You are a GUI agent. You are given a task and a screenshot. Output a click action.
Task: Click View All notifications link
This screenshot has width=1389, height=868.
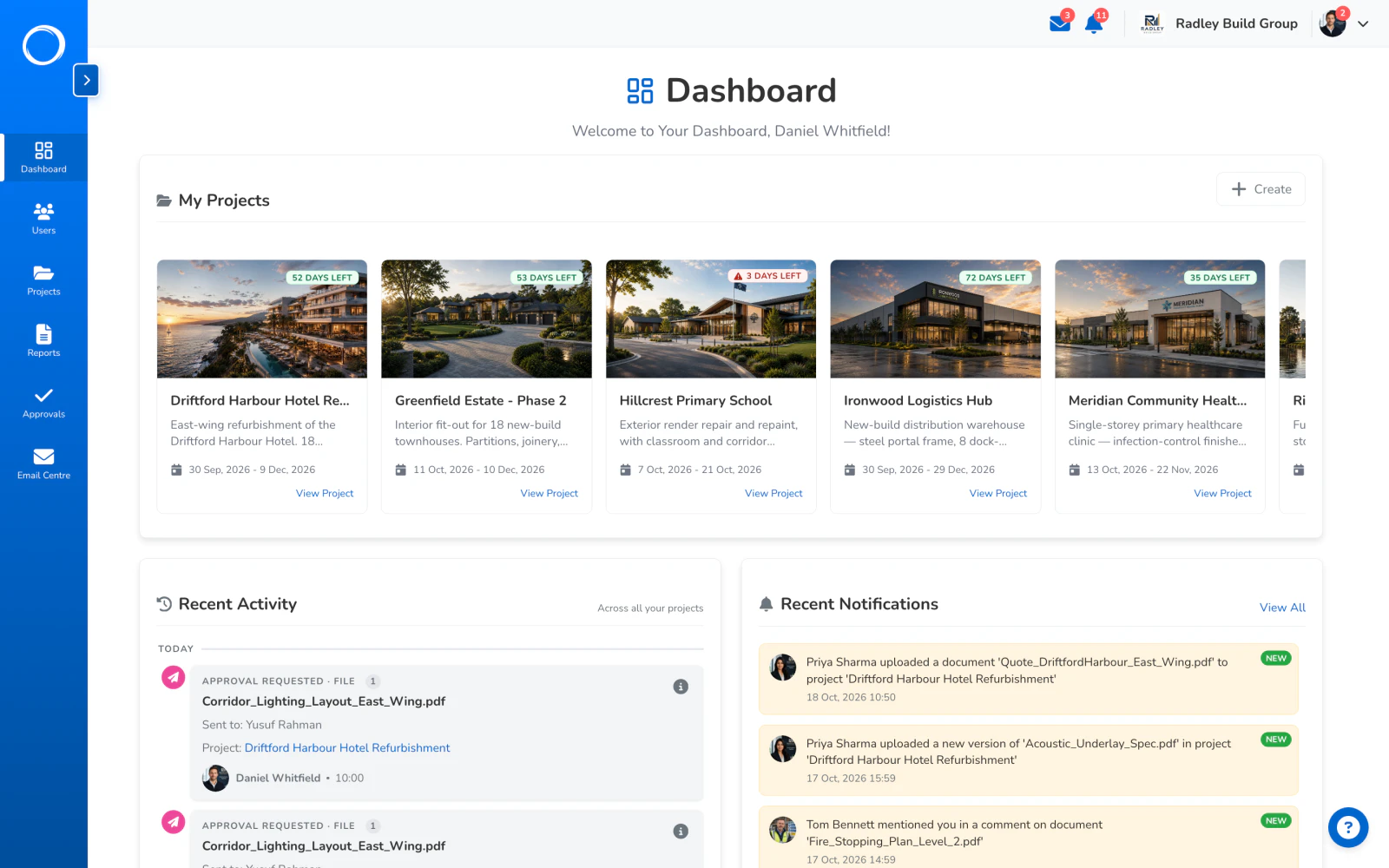[x=1282, y=608]
